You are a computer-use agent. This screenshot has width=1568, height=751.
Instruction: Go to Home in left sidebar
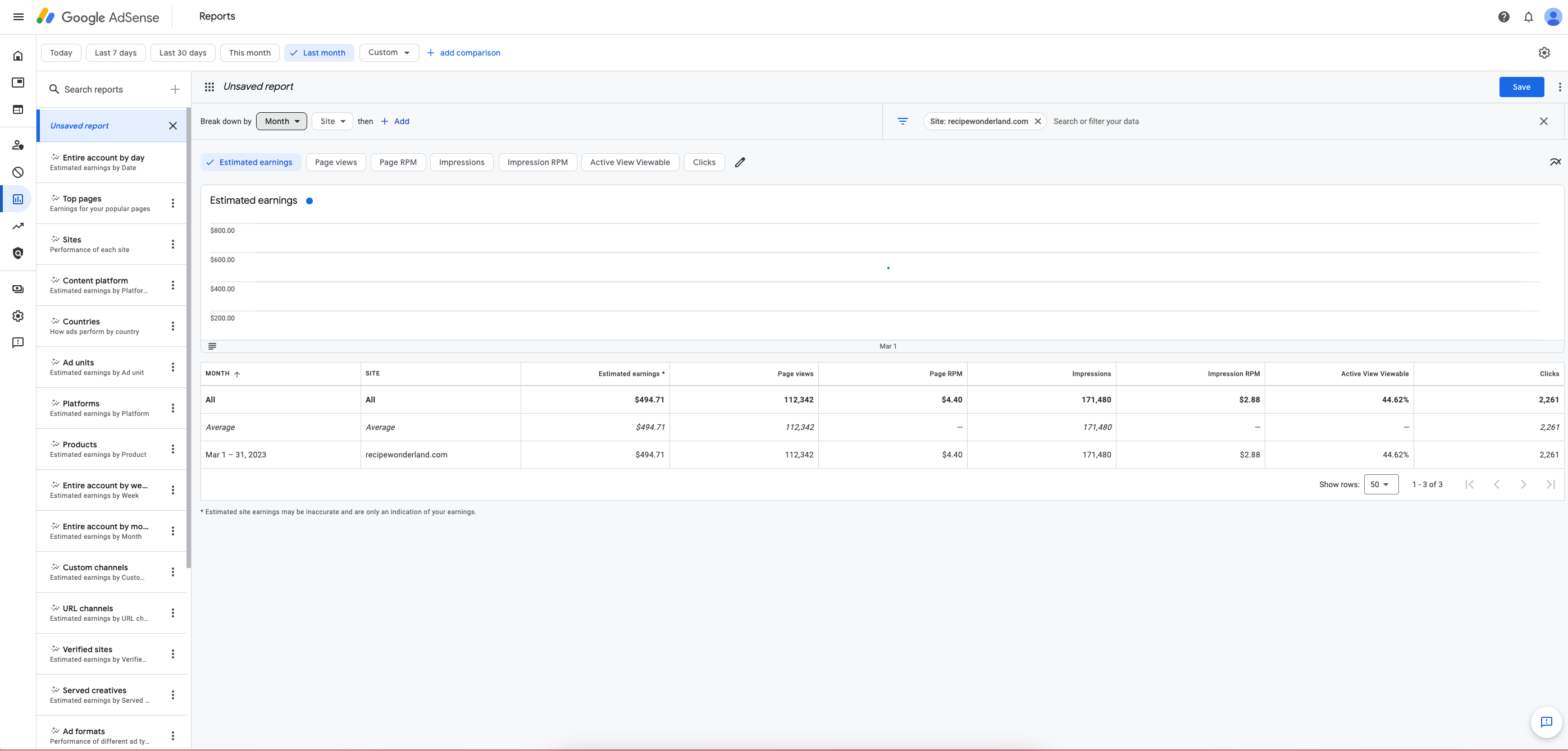pos(19,56)
